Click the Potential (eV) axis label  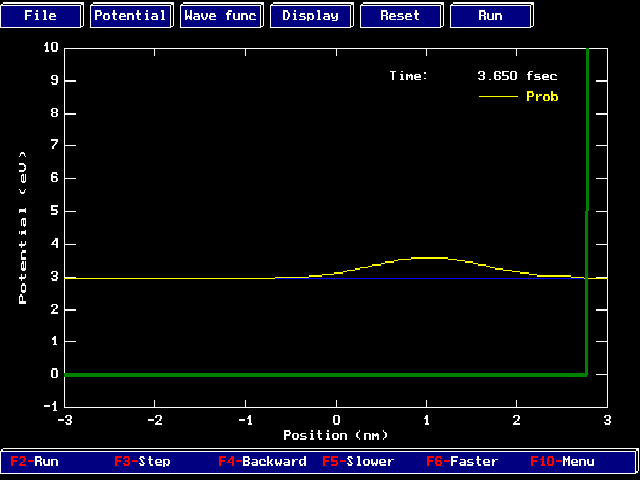[22, 228]
